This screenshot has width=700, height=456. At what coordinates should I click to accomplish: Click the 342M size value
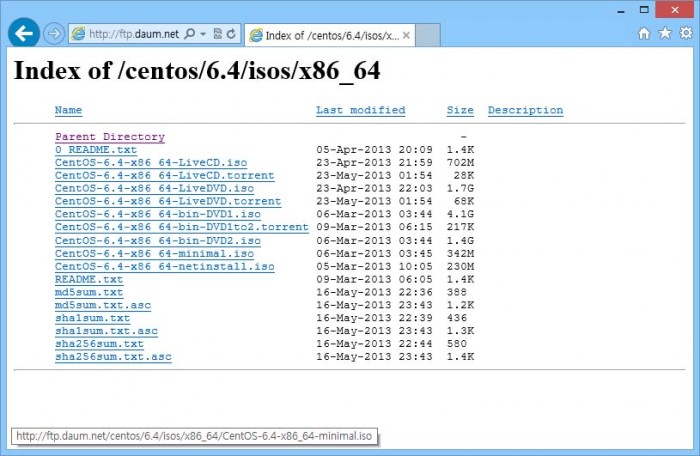pyautogui.click(x=460, y=254)
